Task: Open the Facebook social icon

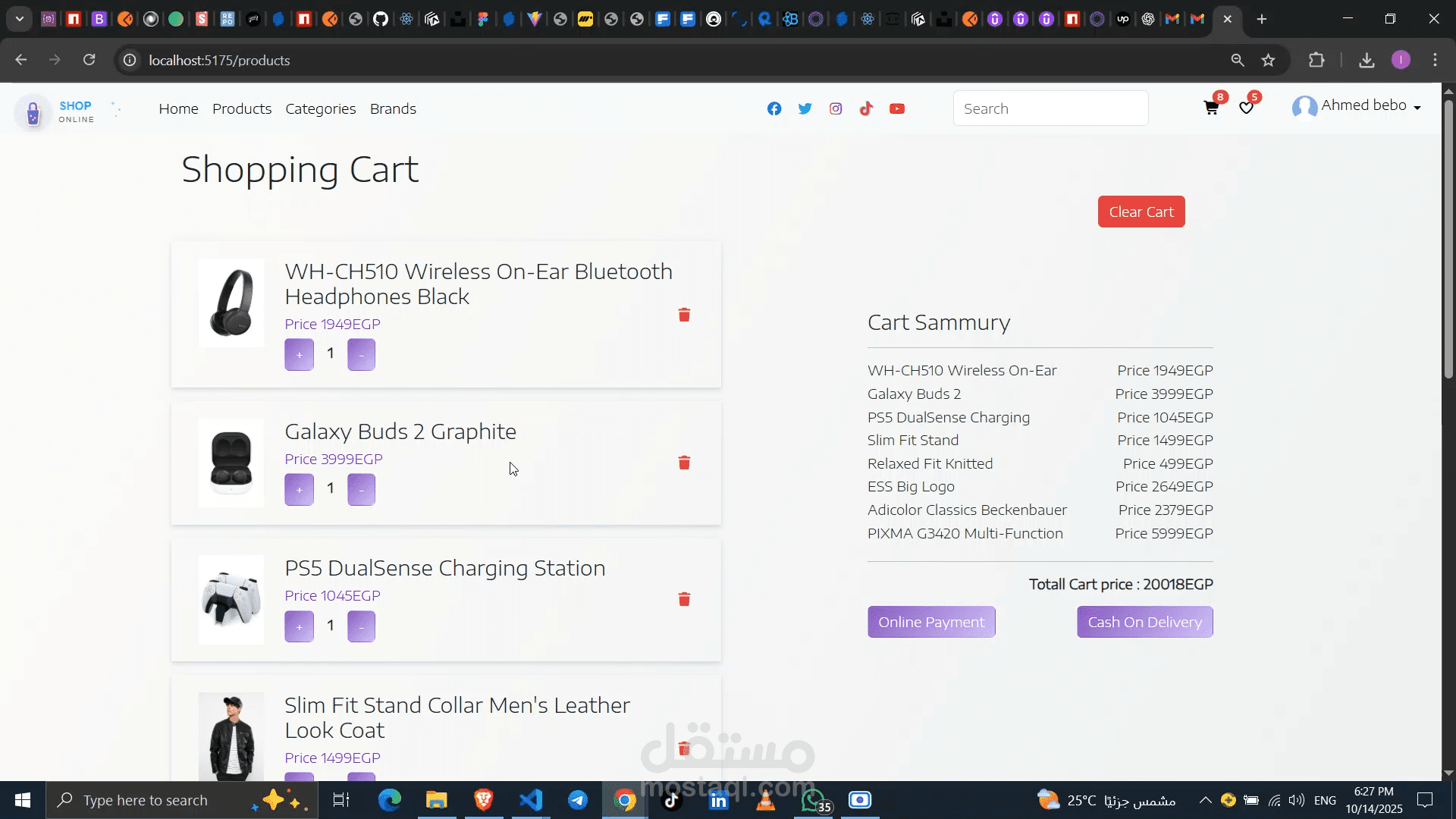Action: pyautogui.click(x=773, y=108)
